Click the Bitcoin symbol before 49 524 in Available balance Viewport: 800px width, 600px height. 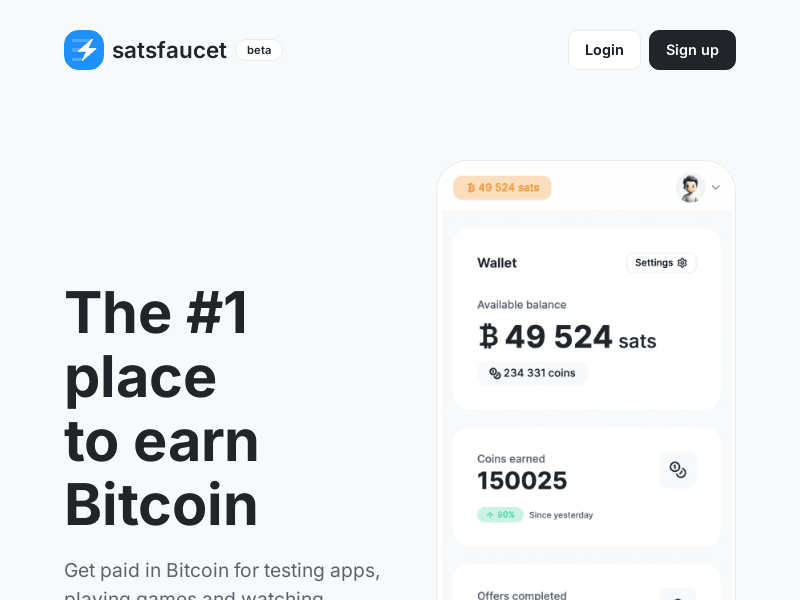[x=487, y=337]
